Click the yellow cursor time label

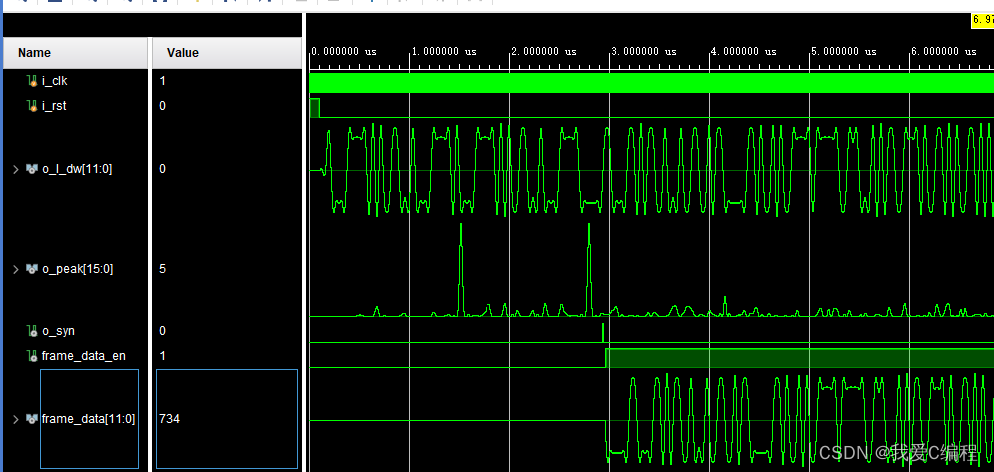(982, 20)
